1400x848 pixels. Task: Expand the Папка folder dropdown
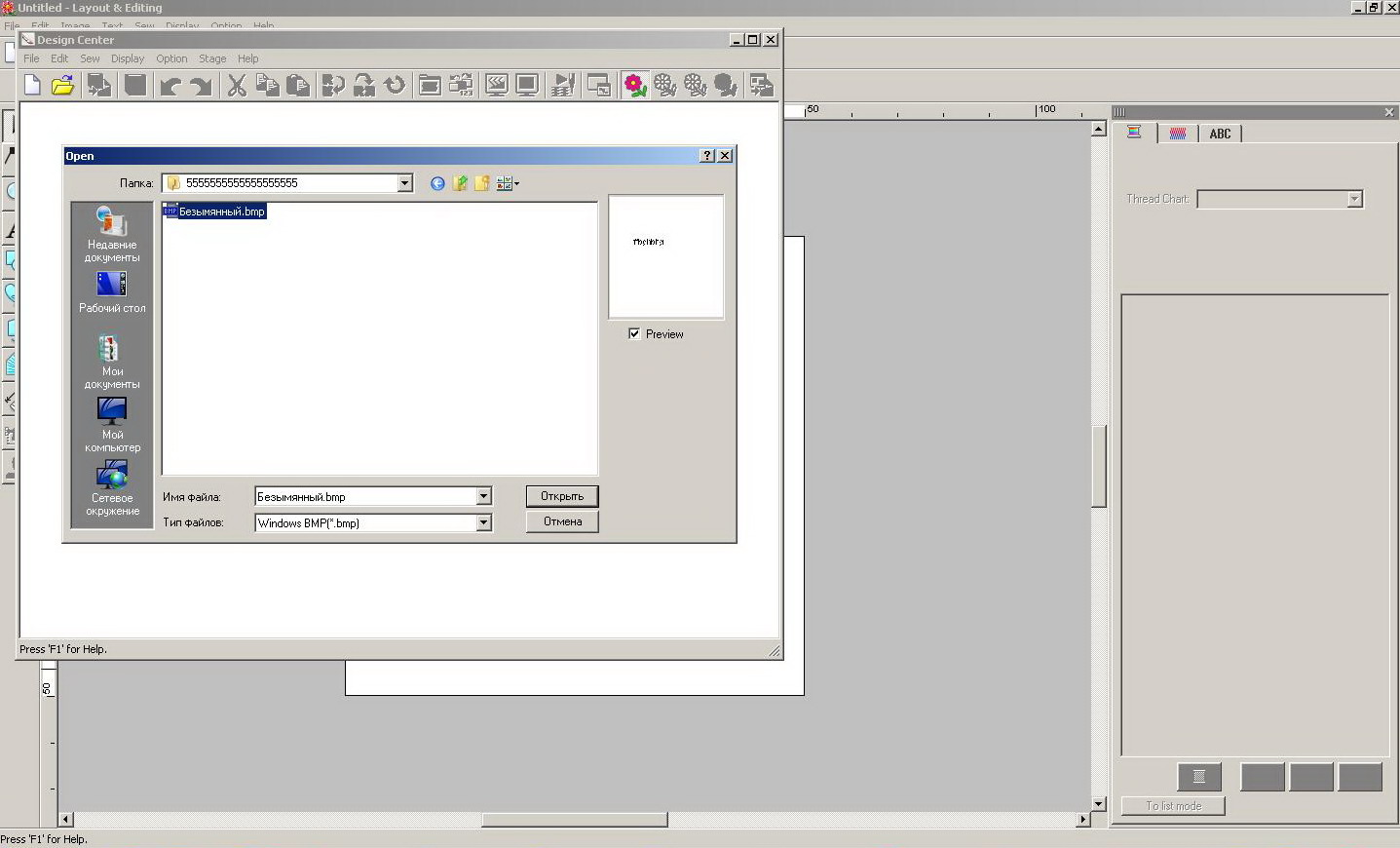tap(404, 183)
